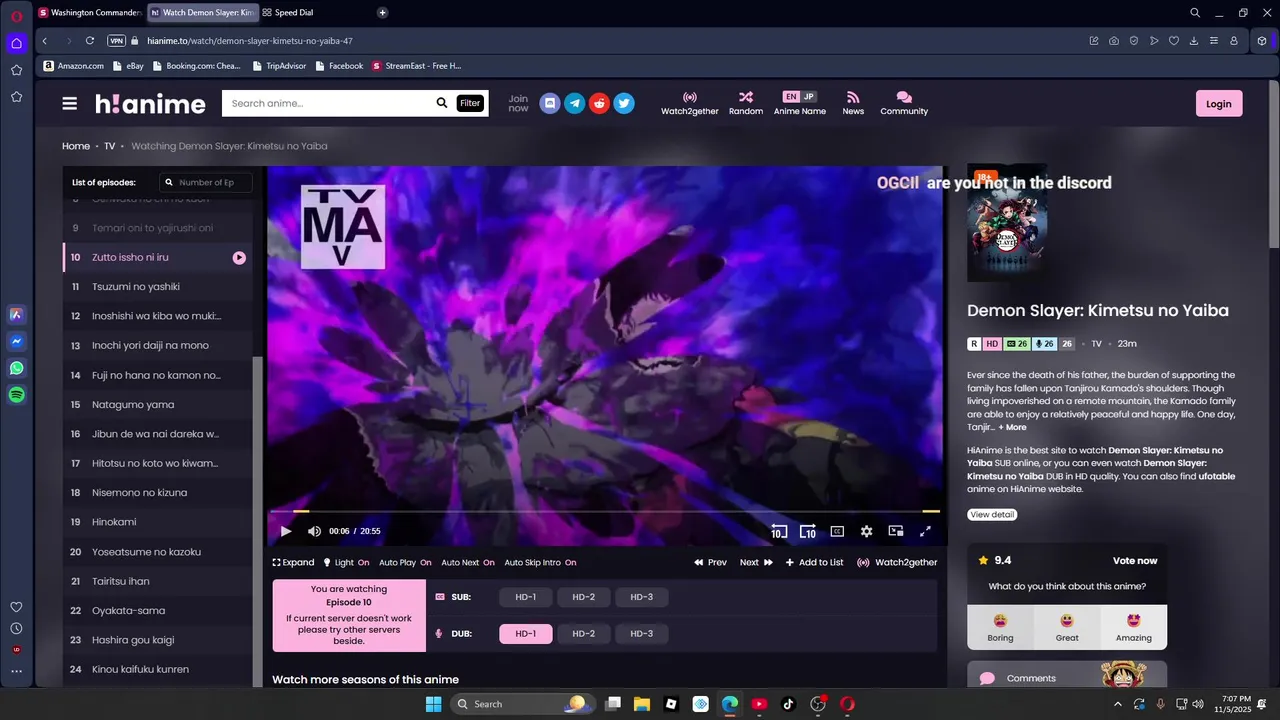The height and width of the screenshot is (720, 1280).
Task: Toggle Auto Next setting
Action: [x=468, y=562]
